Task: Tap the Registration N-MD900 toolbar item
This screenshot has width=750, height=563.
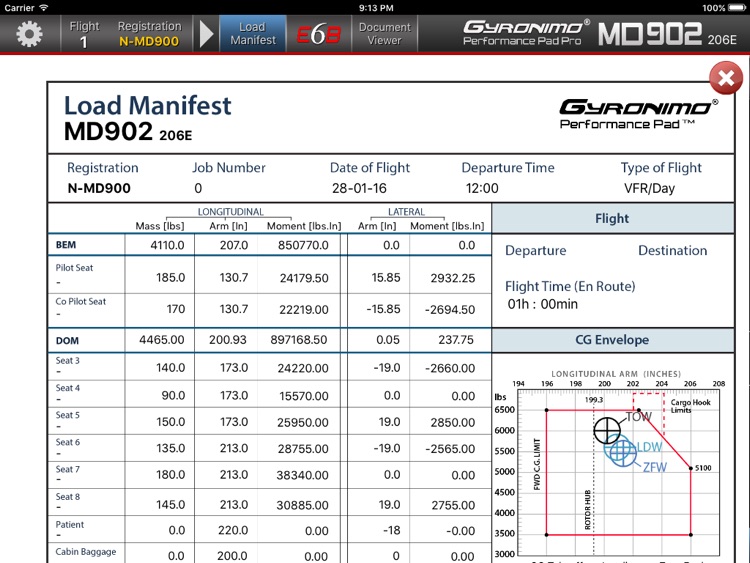Action: 149,34
